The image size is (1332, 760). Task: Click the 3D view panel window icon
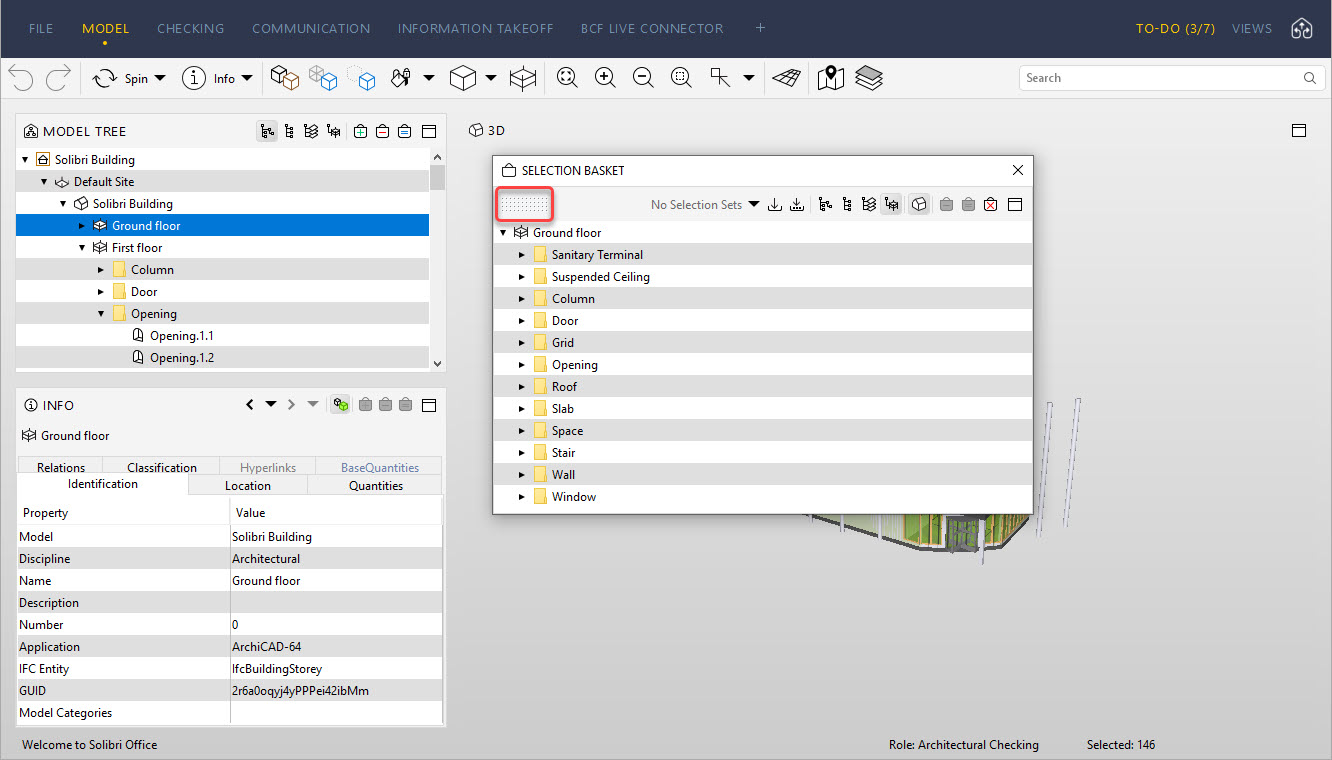1299,130
